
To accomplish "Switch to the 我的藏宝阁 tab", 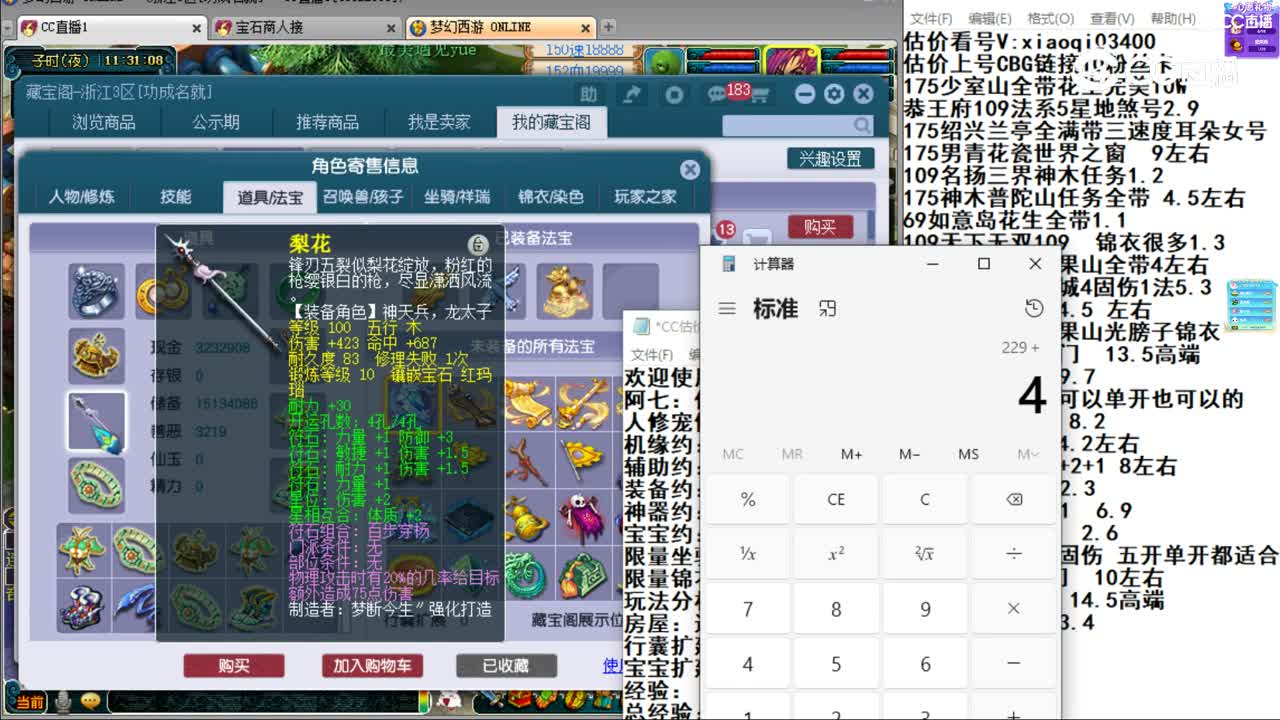I will pos(551,122).
